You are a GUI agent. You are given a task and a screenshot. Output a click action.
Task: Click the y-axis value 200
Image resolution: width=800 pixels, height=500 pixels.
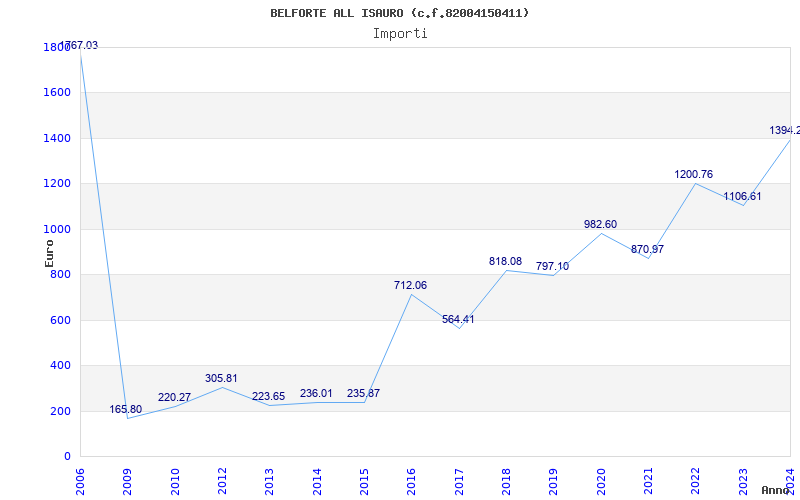click(x=60, y=411)
